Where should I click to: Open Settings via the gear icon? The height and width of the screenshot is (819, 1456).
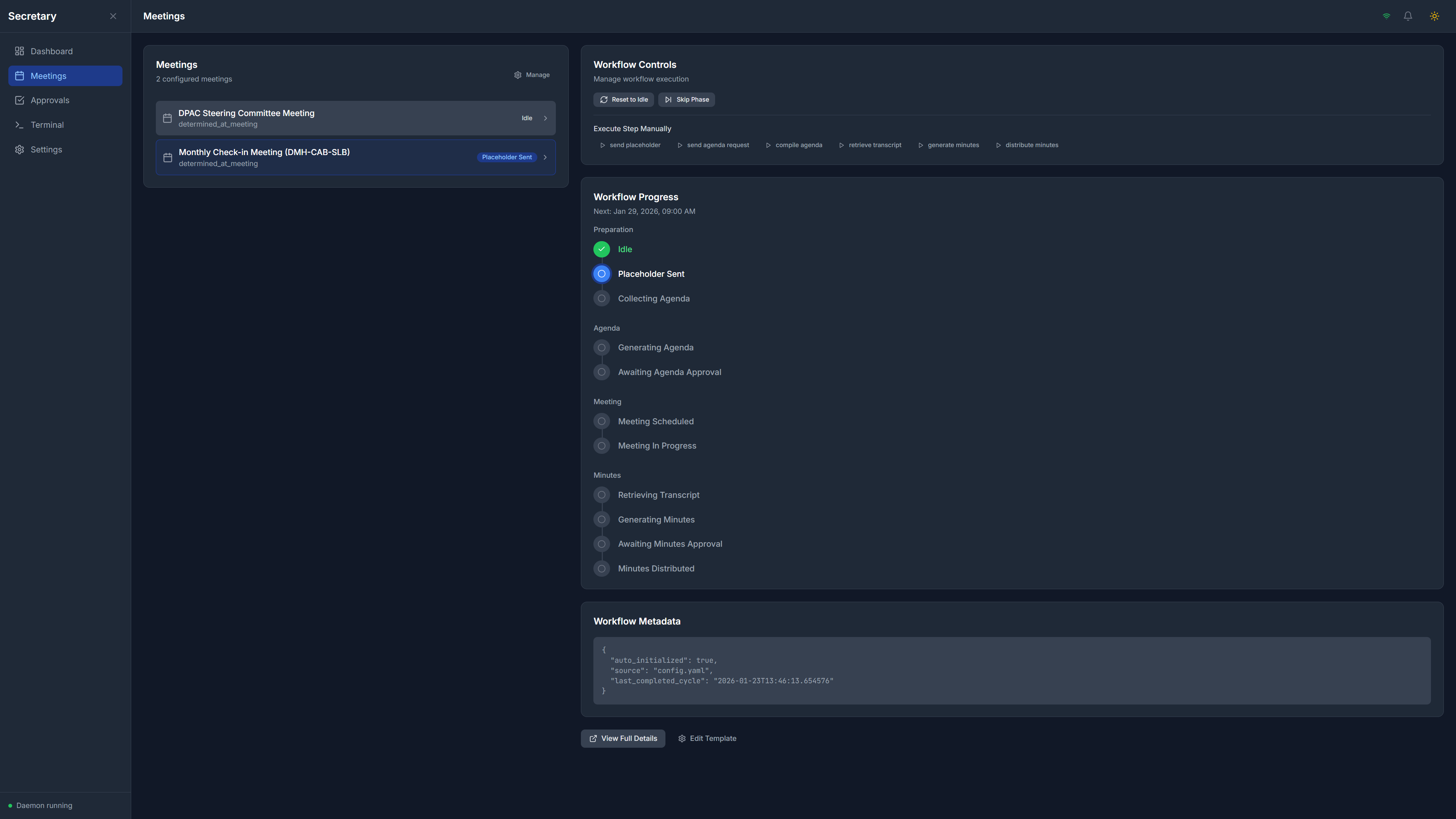19,149
